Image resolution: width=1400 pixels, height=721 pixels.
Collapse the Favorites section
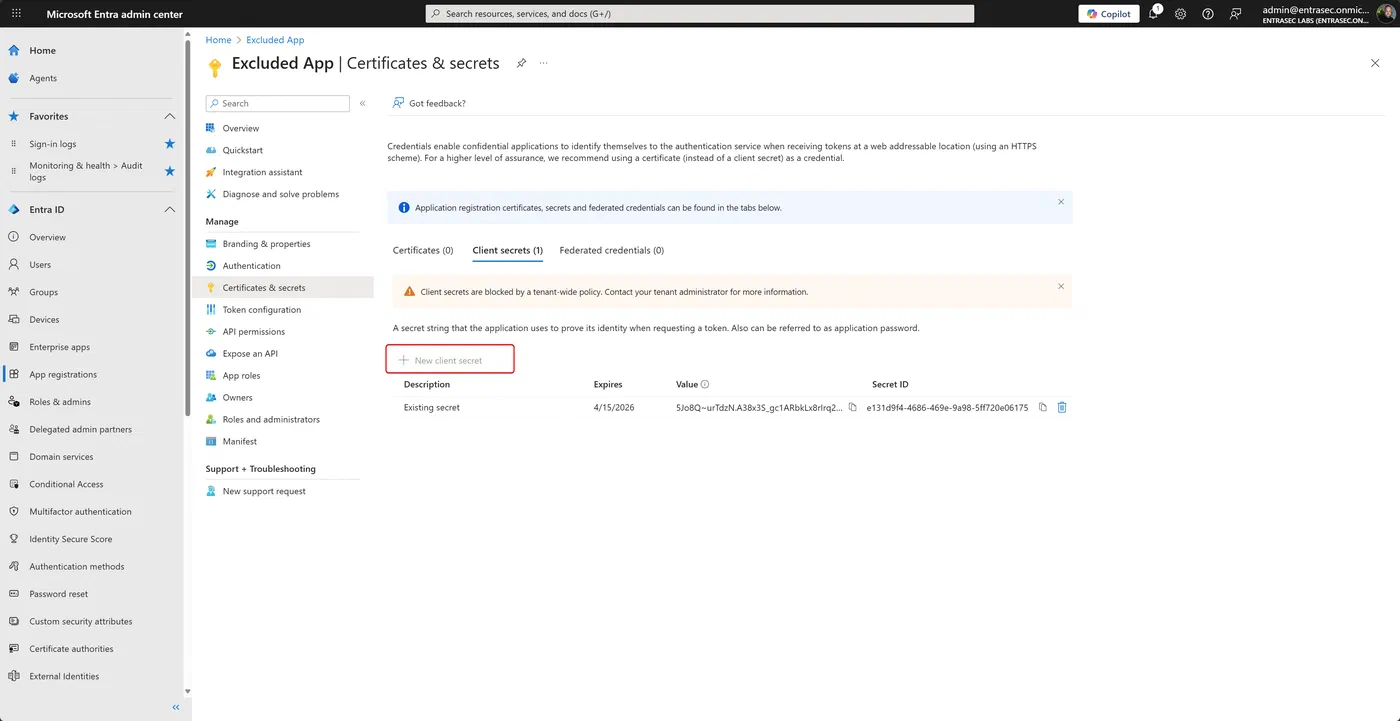point(169,116)
